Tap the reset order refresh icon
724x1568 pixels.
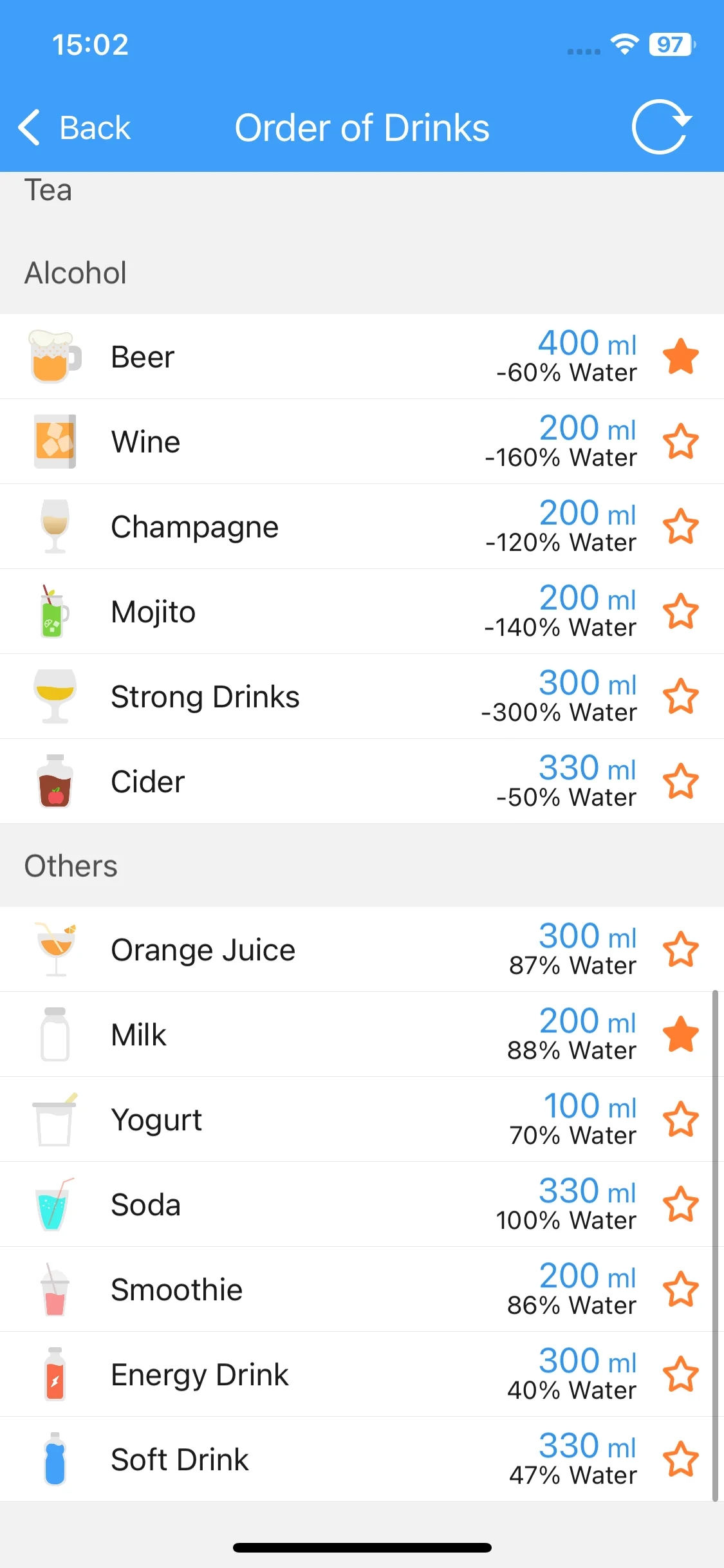[x=661, y=127]
